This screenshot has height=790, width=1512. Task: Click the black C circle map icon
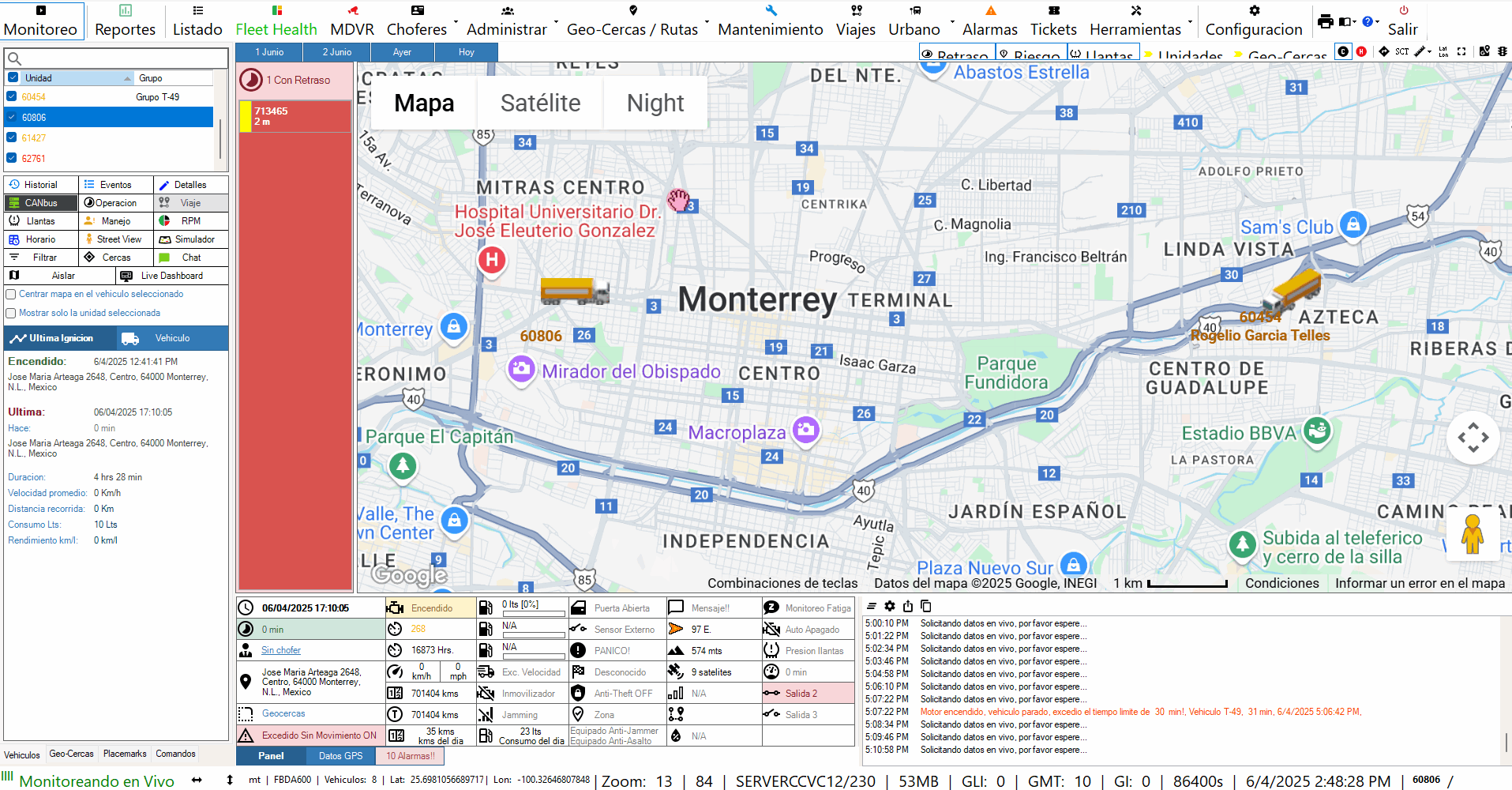pos(1343,51)
